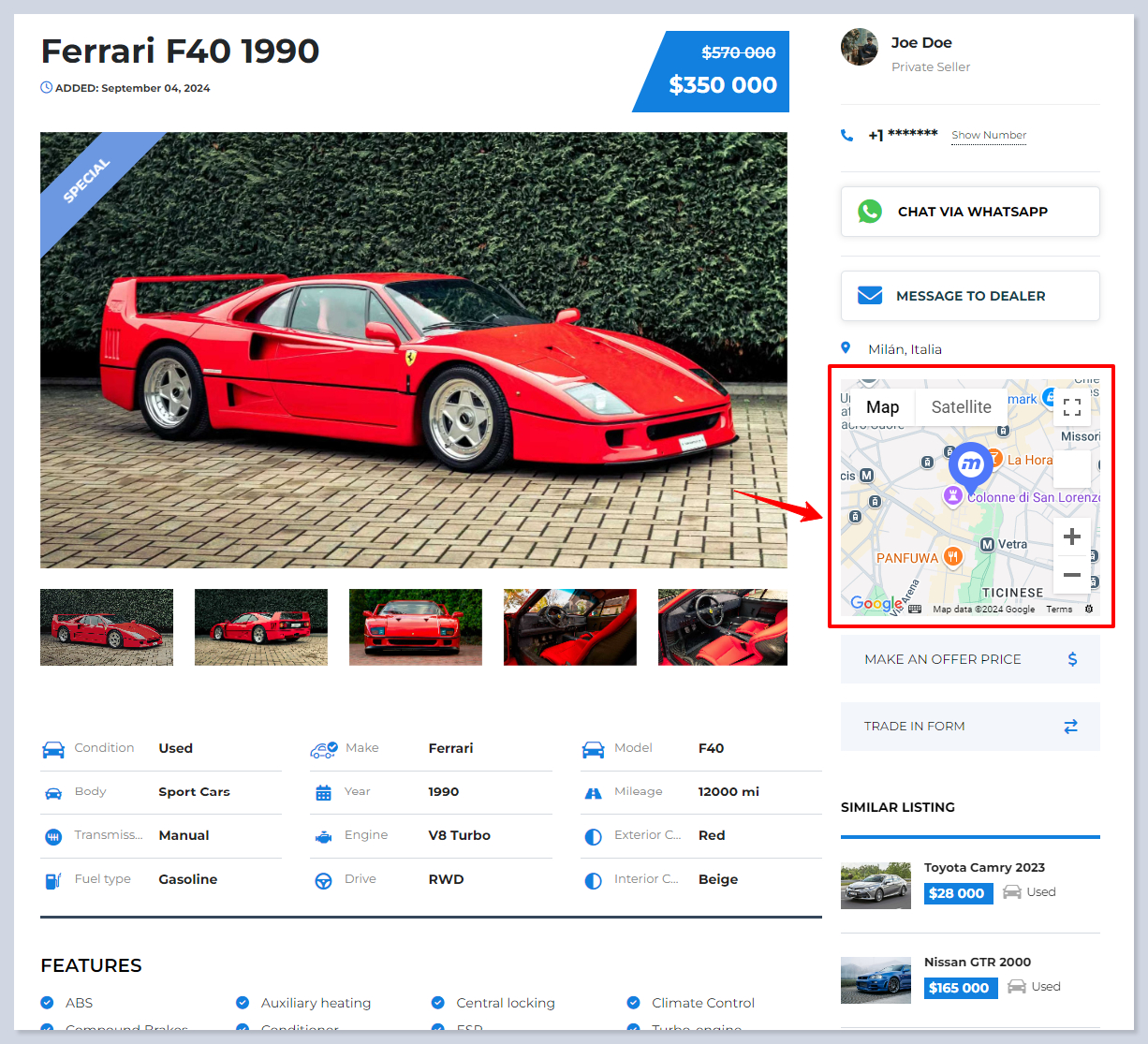Click the ABS feature checkmark
The height and width of the screenshot is (1044, 1148).
[x=48, y=1003]
